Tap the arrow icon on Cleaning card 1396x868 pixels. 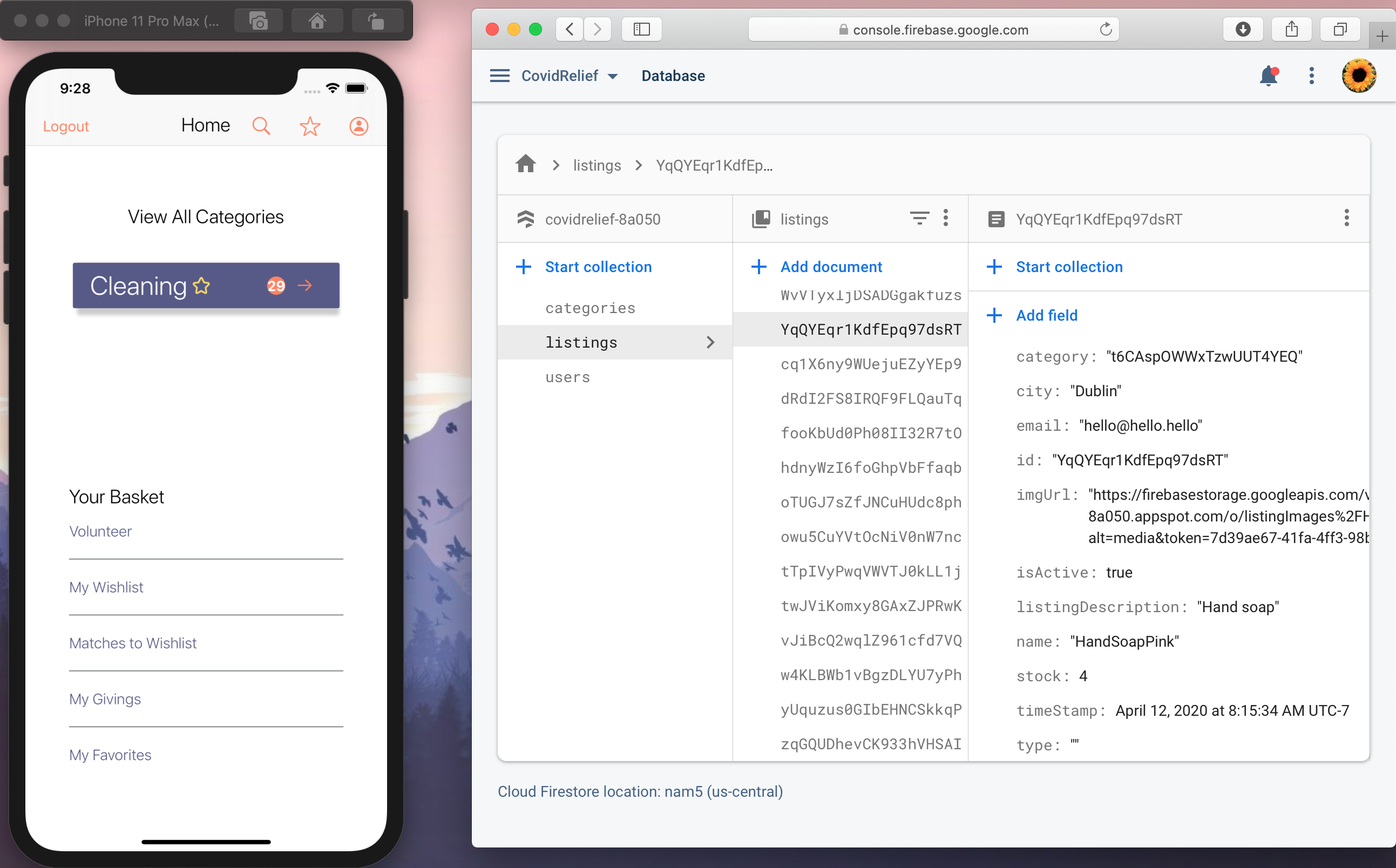[305, 286]
